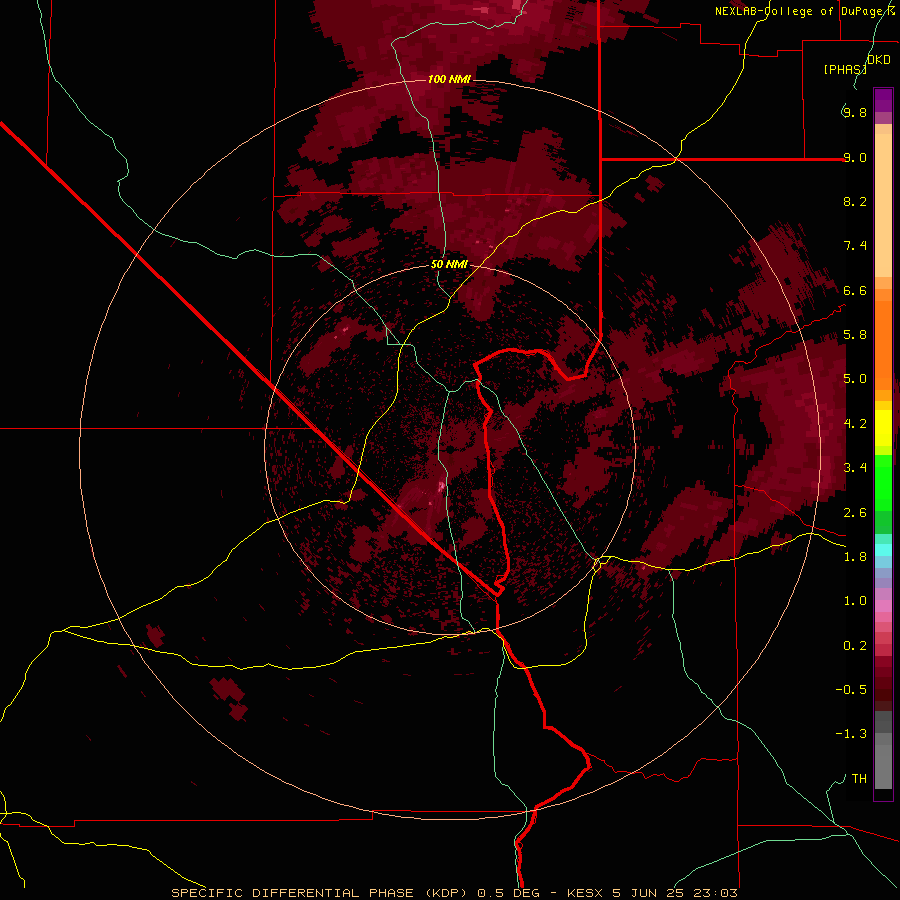The height and width of the screenshot is (900, 900).
Task: Click the 8.2 scale value
Action: point(855,201)
